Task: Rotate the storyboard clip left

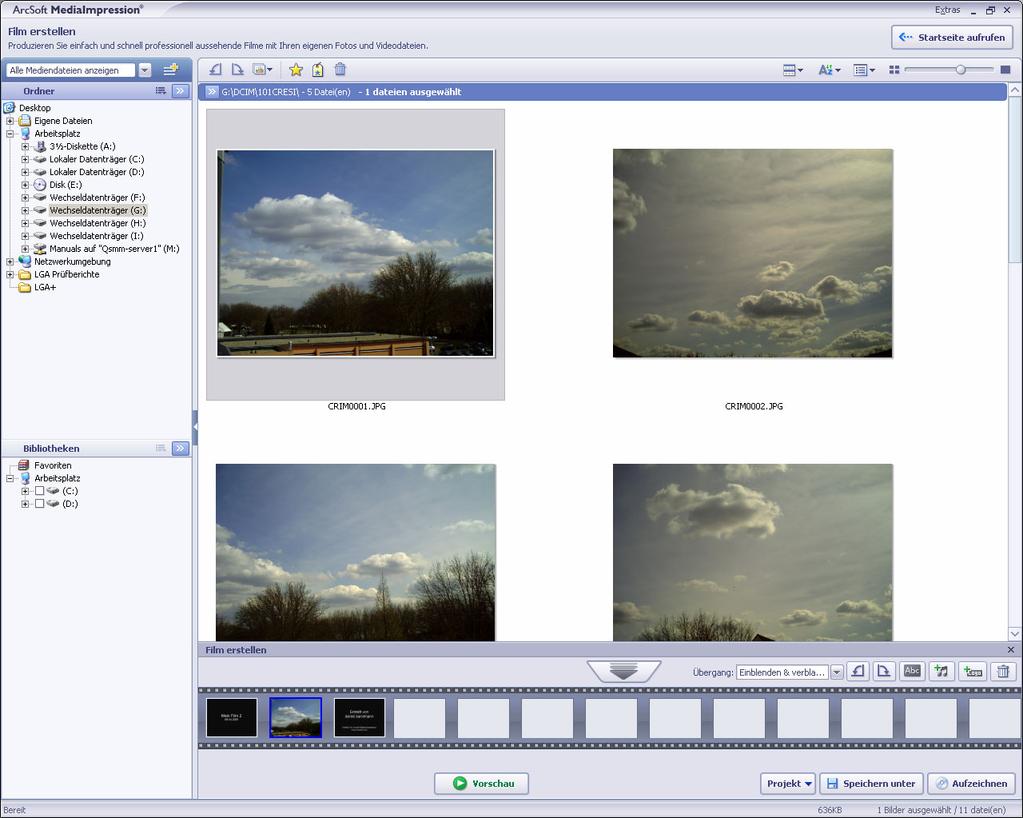Action: (x=858, y=671)
